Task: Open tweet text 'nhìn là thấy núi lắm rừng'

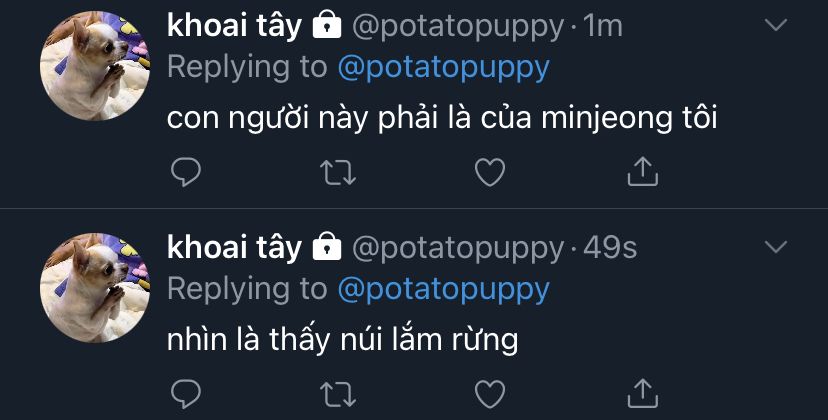Action: click(x=342, y=340)
